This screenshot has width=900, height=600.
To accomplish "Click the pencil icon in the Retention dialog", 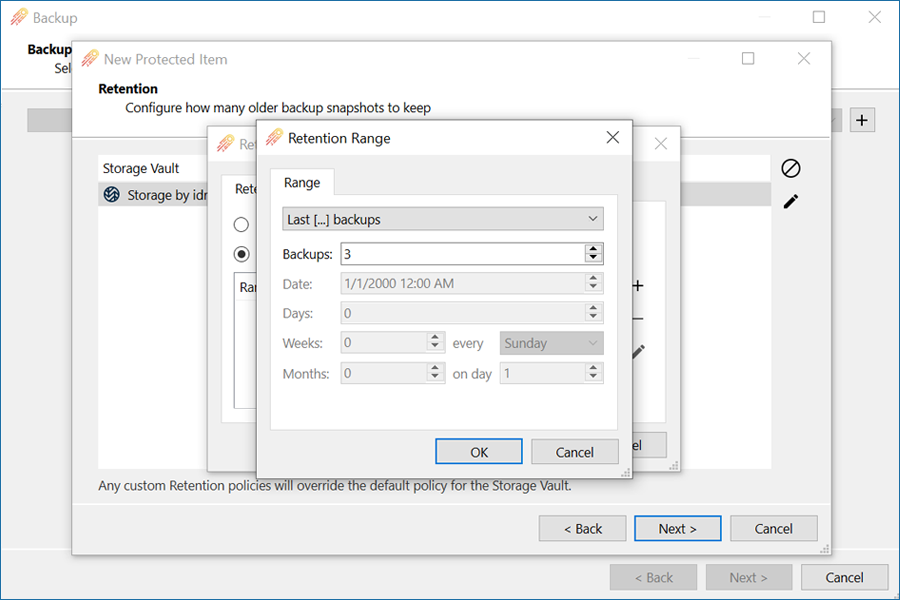I will 638,351.
